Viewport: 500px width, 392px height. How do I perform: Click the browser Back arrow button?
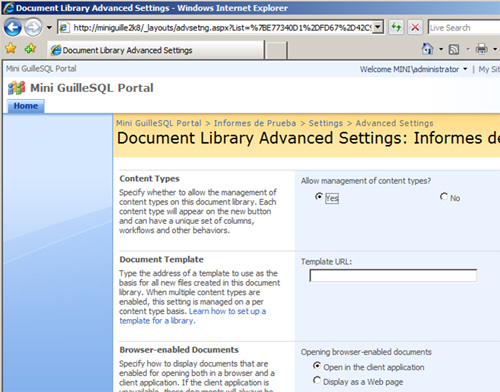pos(13,27)
